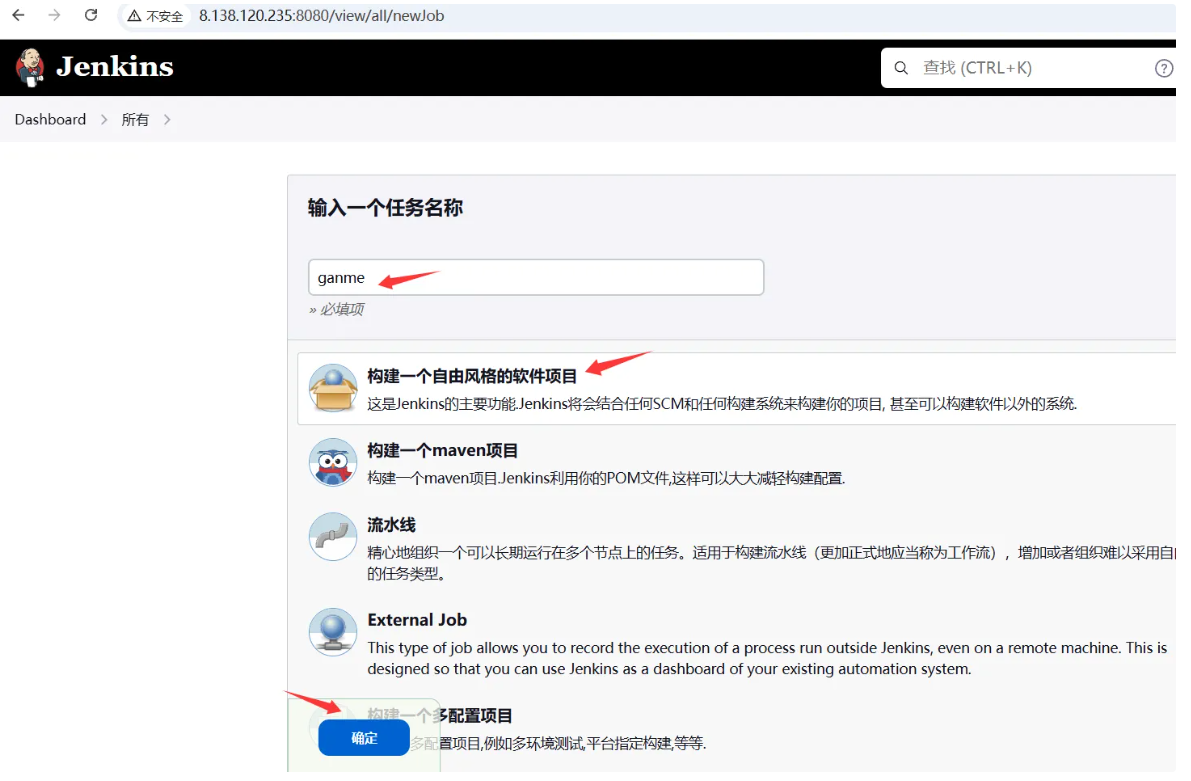Click the maven POM description text

[606, 478]
